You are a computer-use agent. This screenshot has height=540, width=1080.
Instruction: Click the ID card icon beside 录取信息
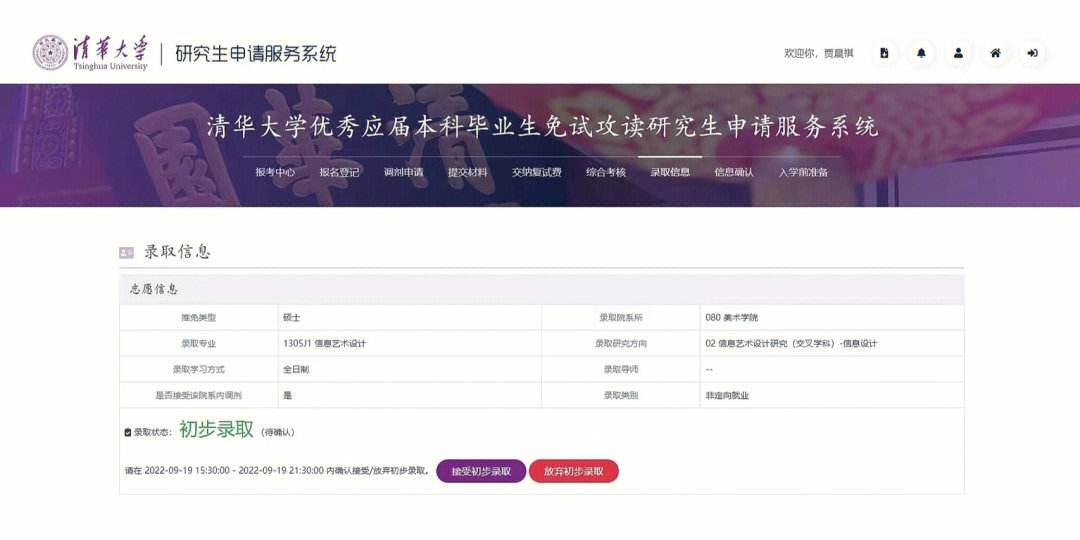pyautogui.click(x=127, y=253)
